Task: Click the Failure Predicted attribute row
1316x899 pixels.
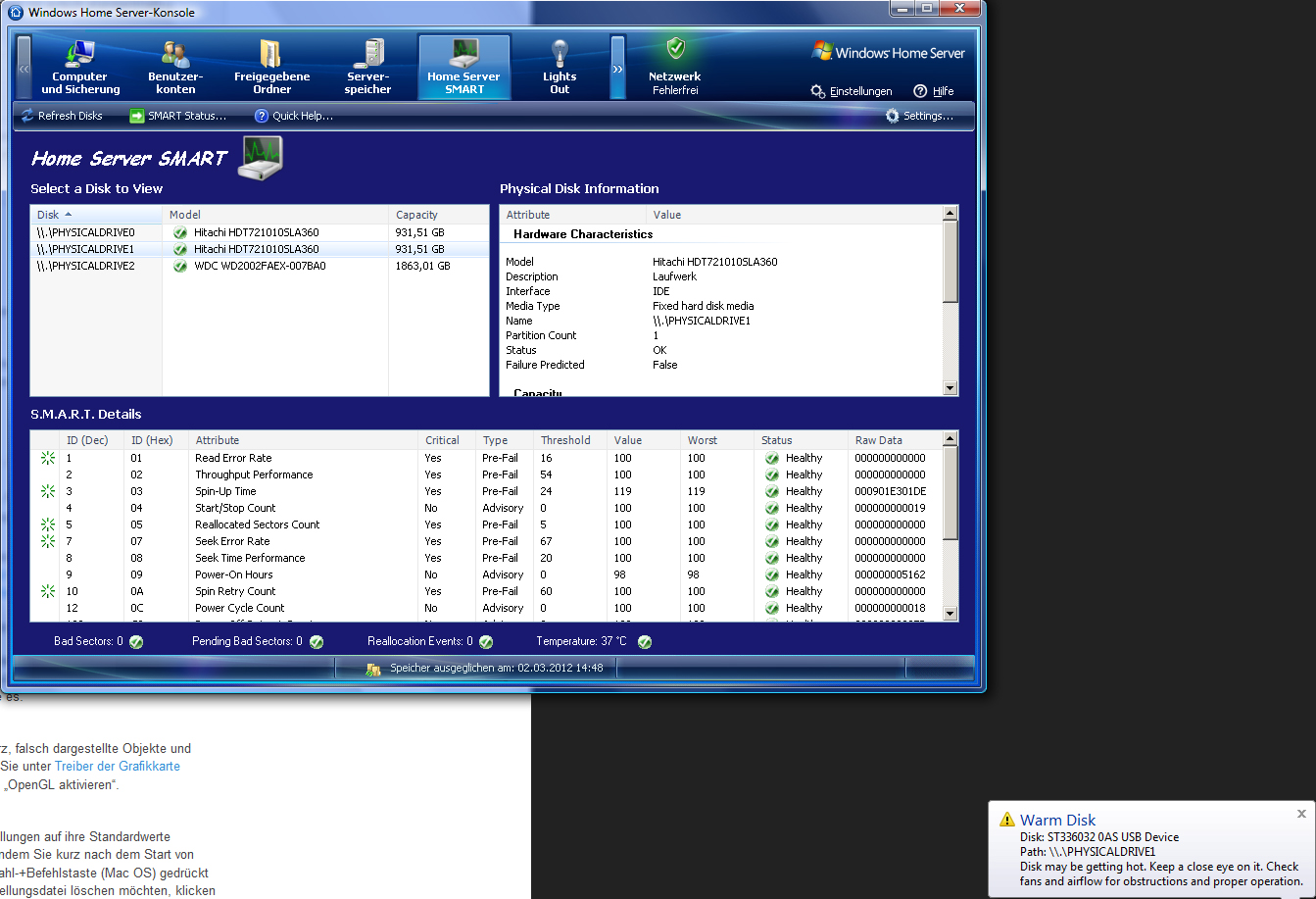Action: coord(720,365)
